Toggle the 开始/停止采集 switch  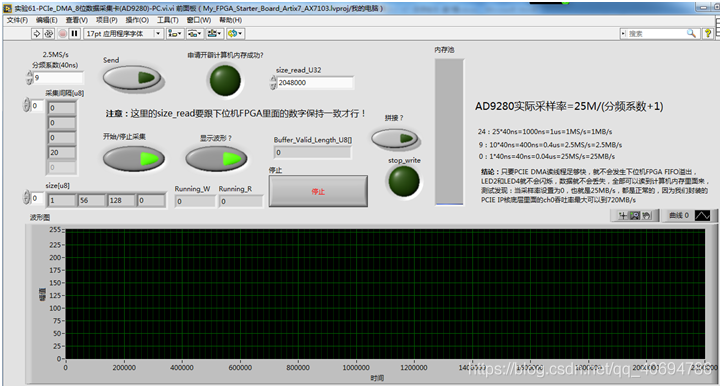click(134, 159)
